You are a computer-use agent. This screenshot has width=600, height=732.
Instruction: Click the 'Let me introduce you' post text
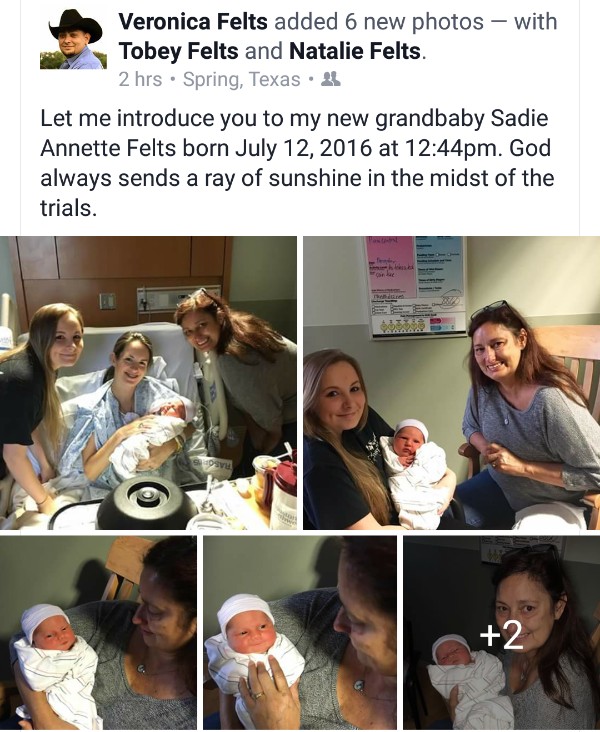[297, 163]
